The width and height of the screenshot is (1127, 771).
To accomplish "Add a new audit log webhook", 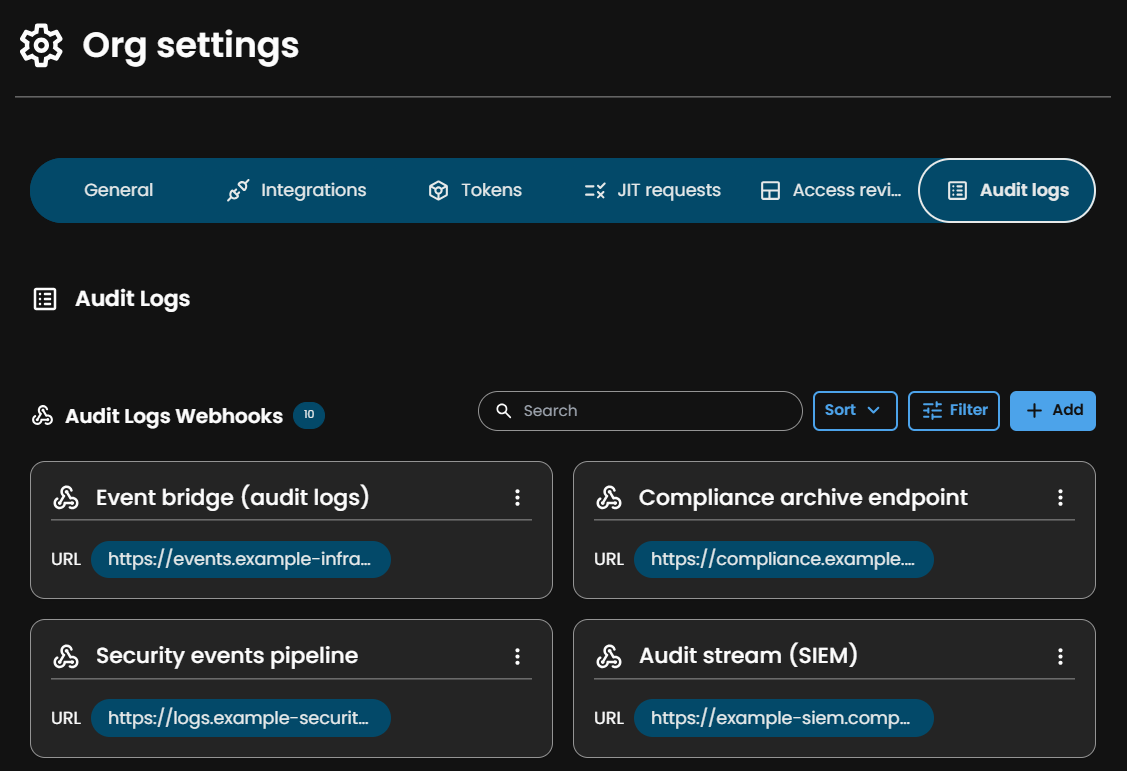I will 1052,411.
